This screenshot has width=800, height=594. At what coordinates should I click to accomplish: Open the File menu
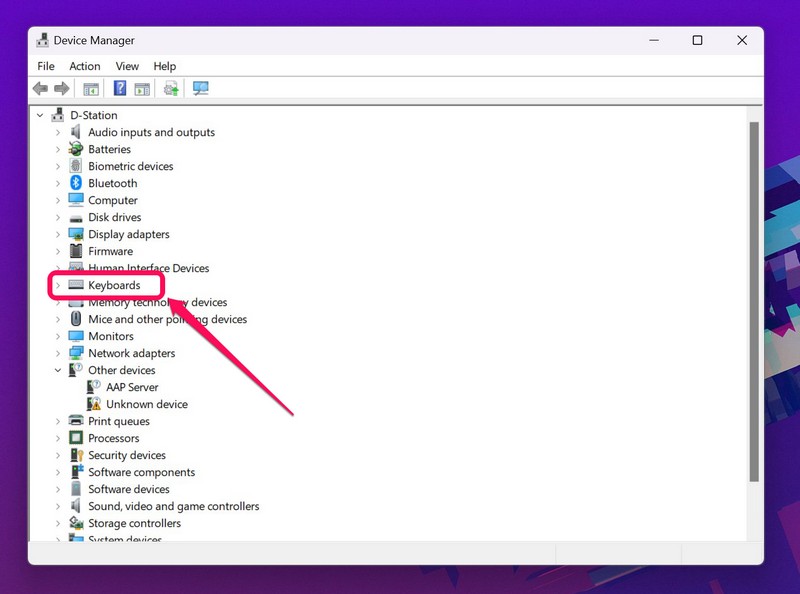coord(46,66)
